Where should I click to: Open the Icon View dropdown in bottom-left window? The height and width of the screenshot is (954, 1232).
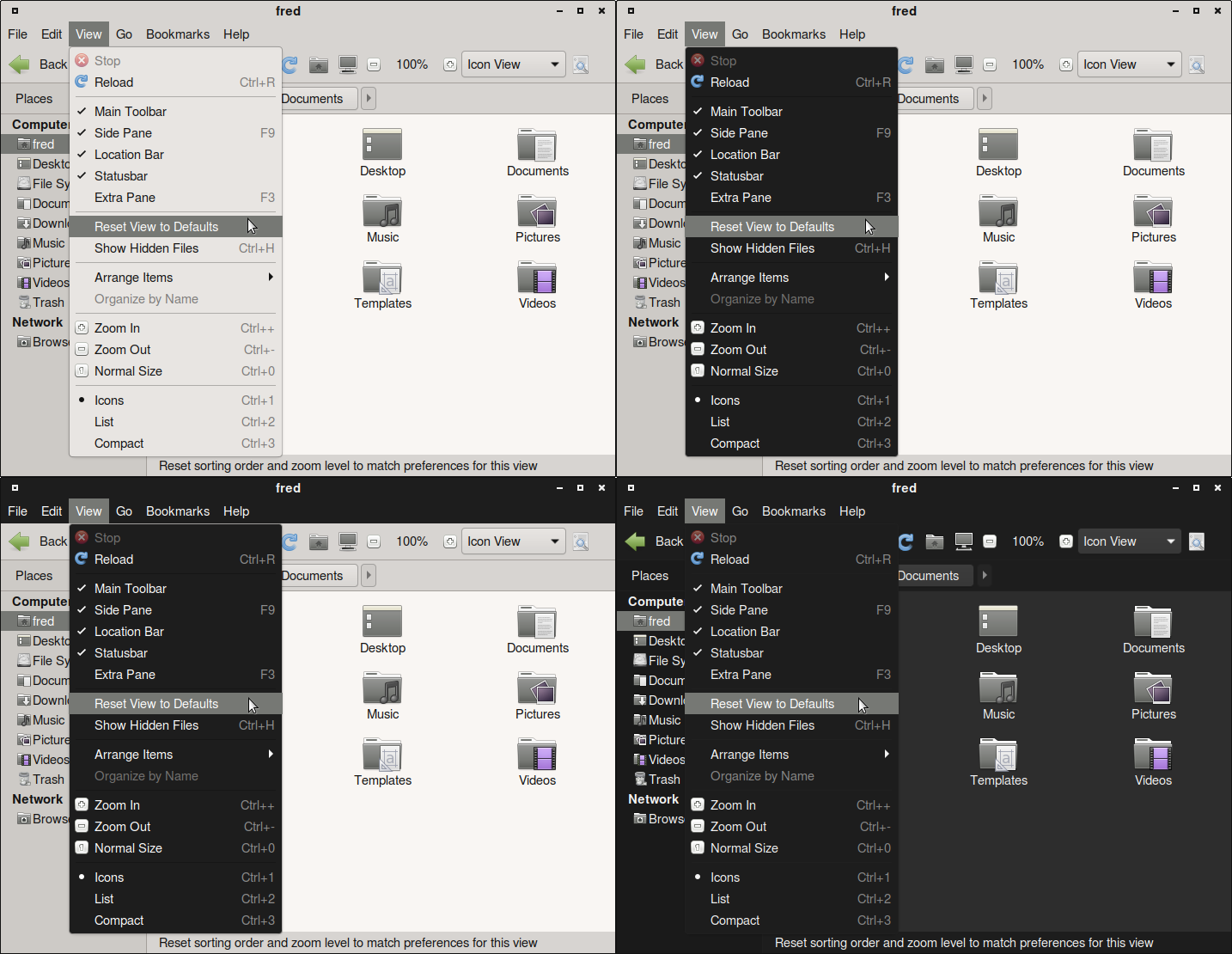[514, 541]
